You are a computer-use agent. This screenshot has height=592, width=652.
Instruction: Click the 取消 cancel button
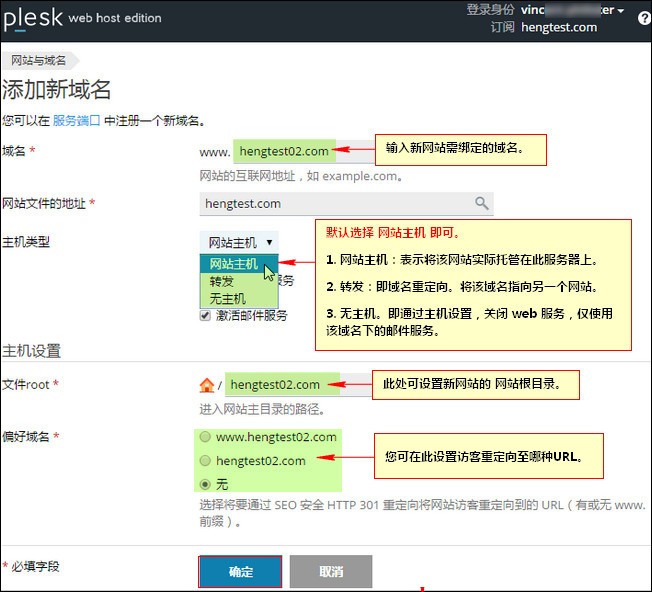pos(331,572)
